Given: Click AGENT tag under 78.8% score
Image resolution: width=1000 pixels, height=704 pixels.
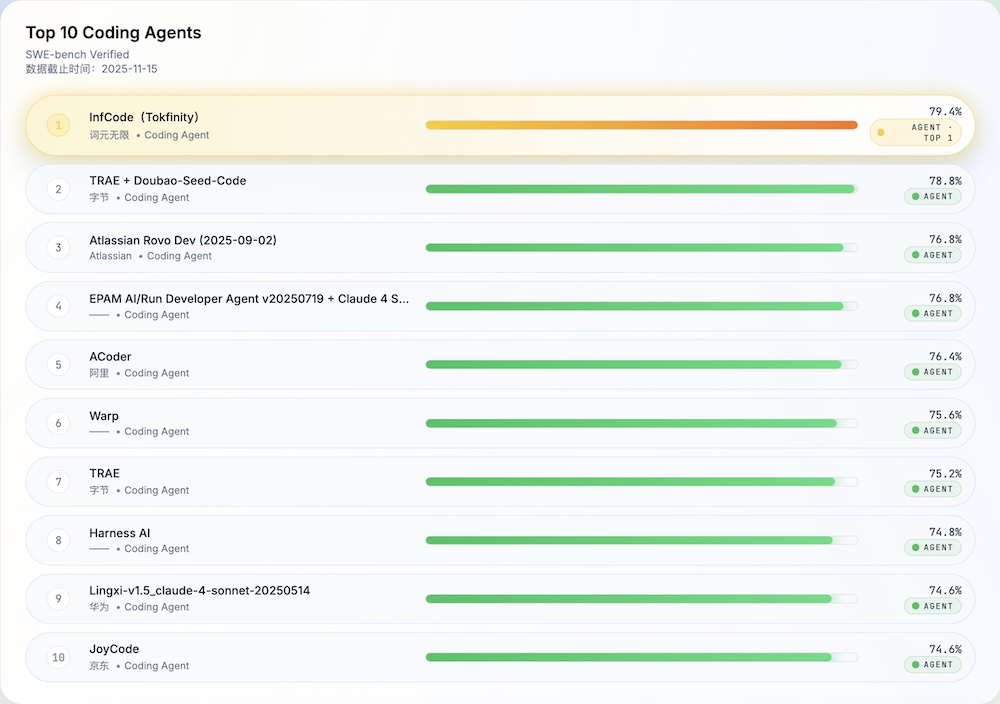Looking at the screenshot, I should click(x=932, y=196).
